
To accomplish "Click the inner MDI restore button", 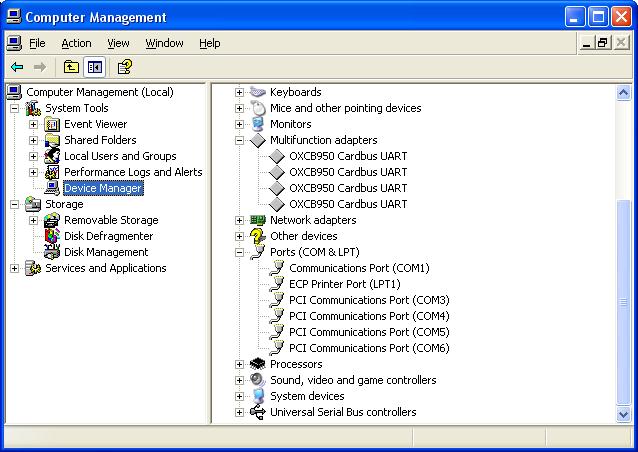I will [603, 43].
